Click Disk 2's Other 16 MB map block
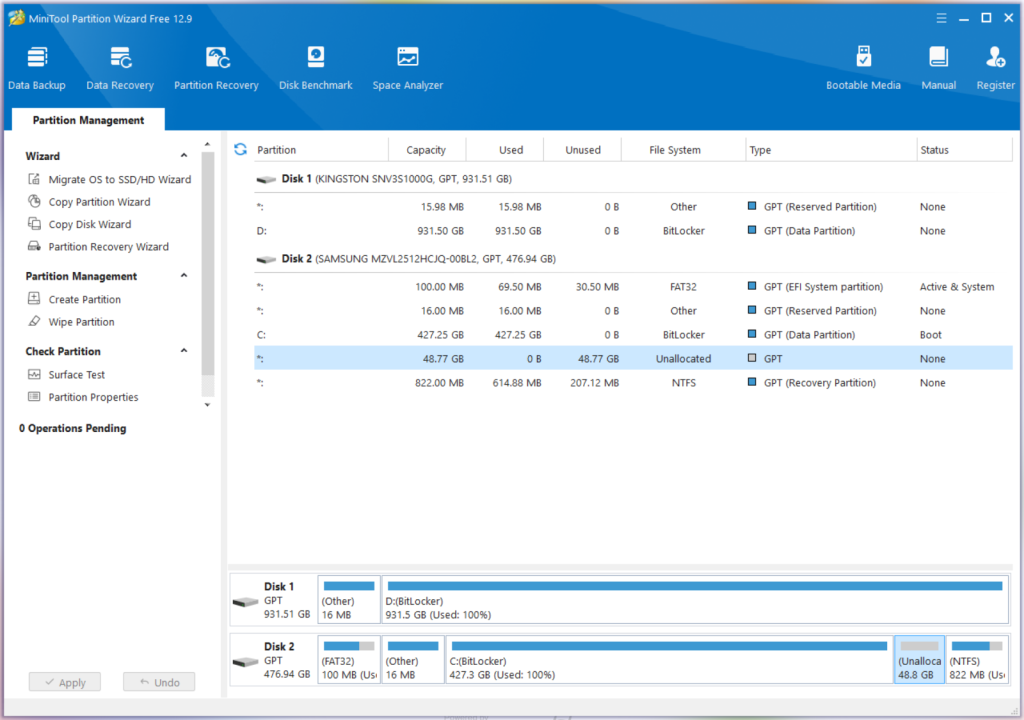This screenshot has width=1024, height=720. [413, 660]
